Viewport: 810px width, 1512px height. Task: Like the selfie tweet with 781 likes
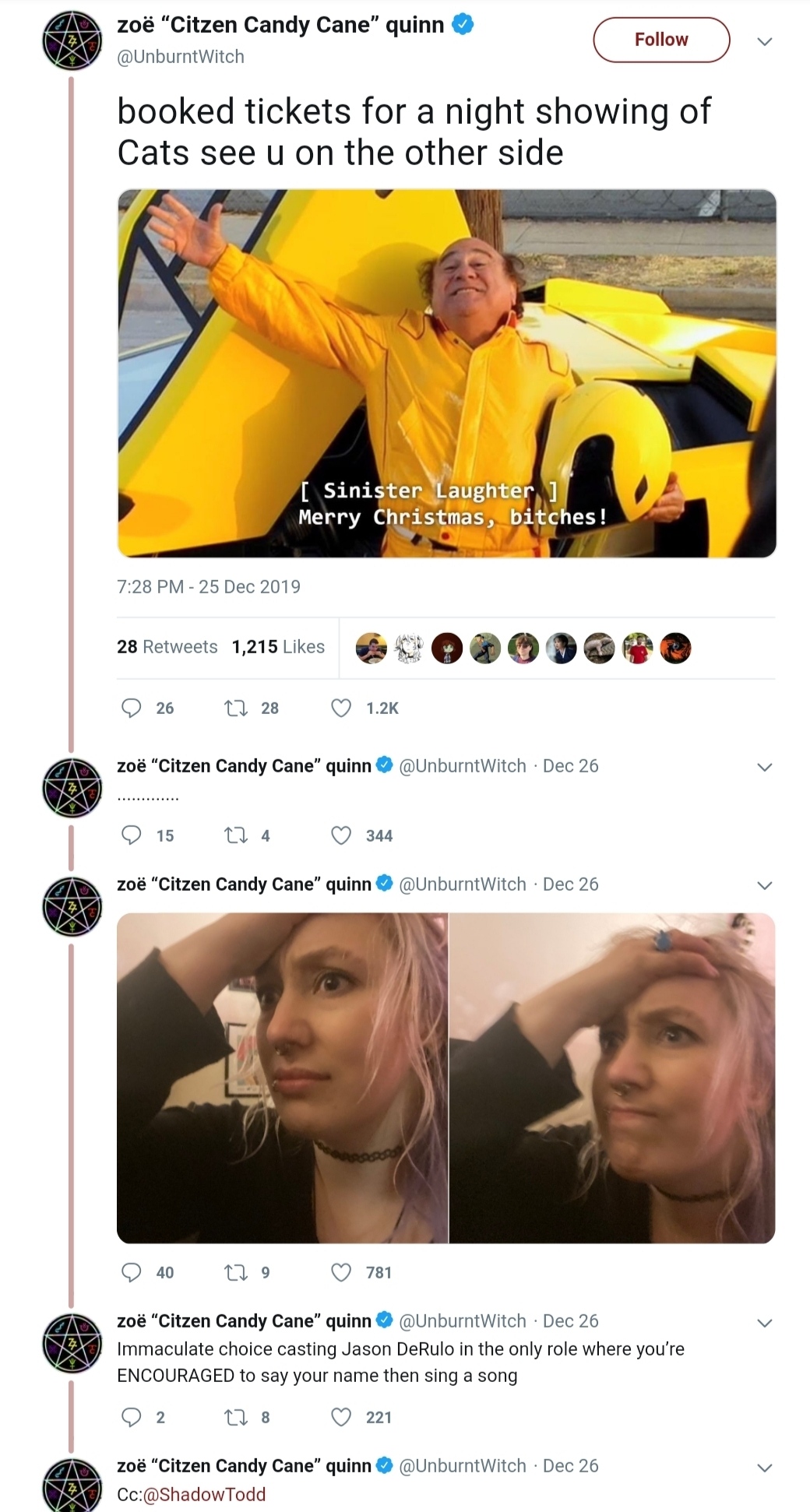tap(341, 1272)
